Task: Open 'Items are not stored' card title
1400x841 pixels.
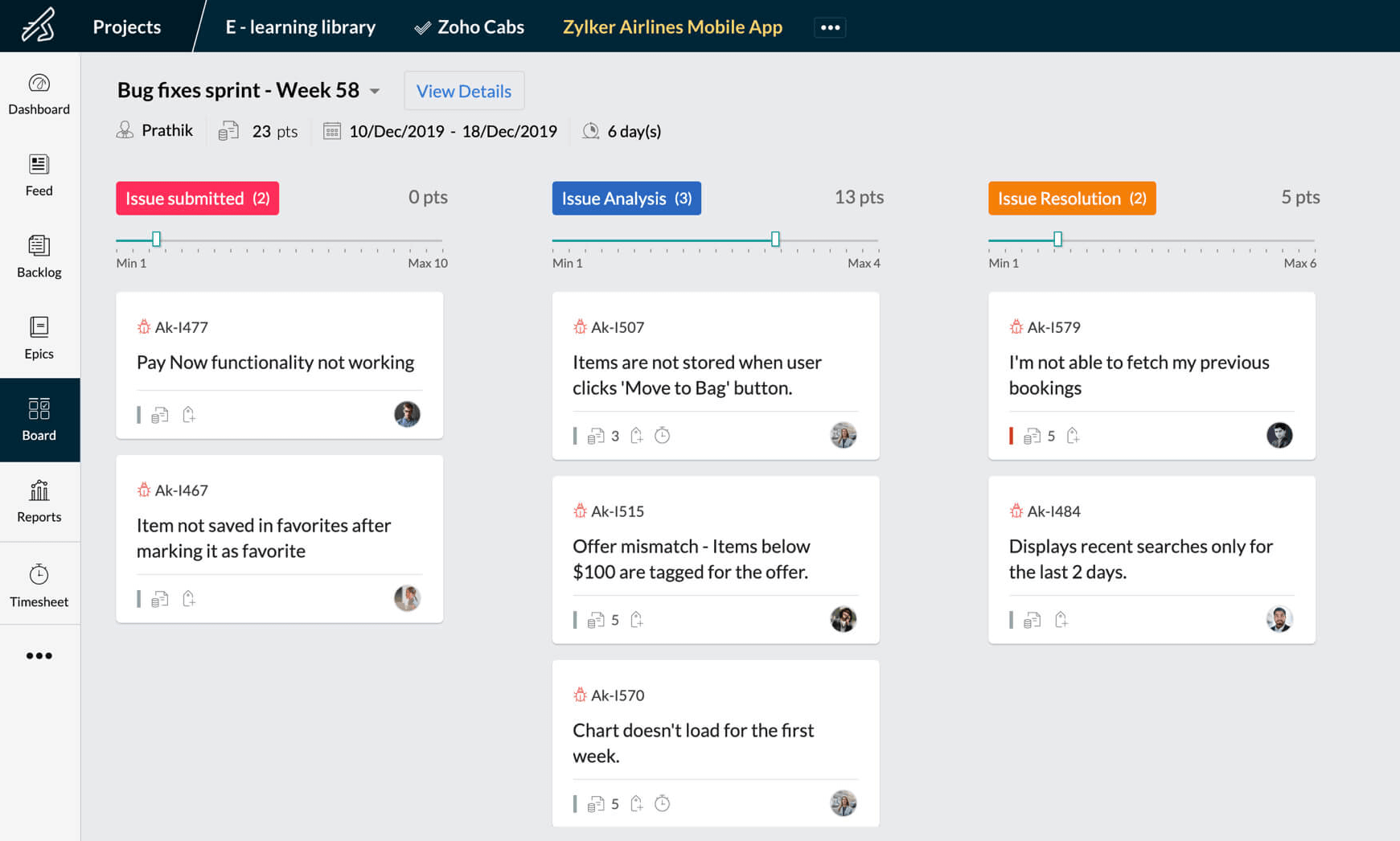Action: coord(697,375)
